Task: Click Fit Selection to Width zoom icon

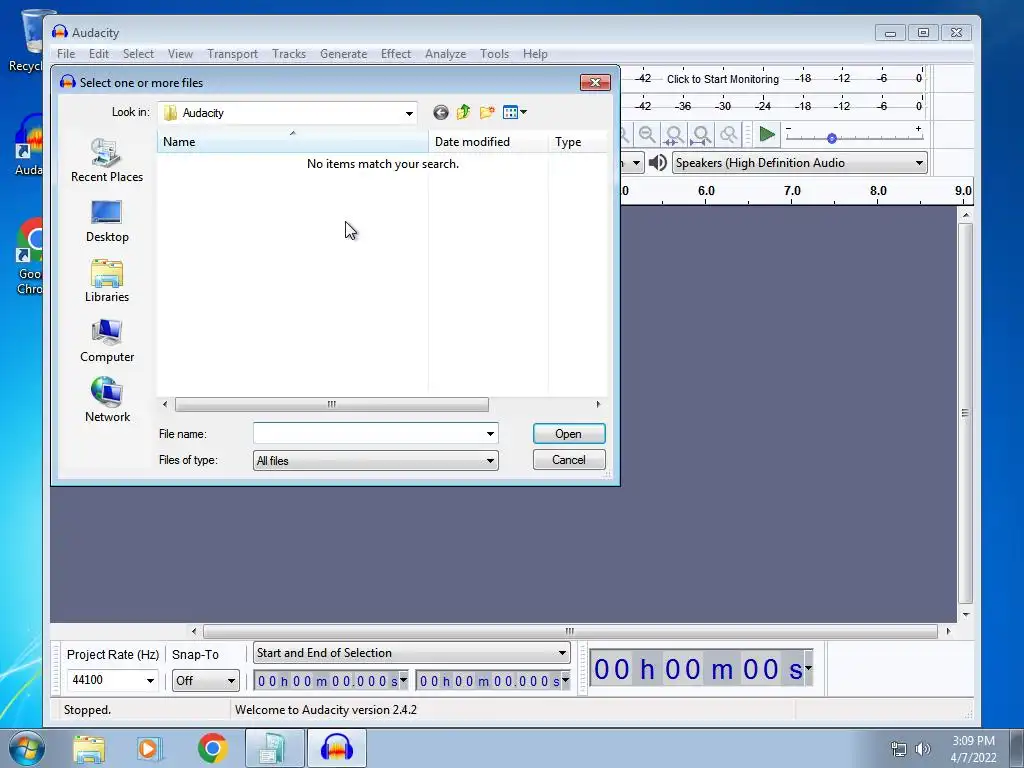Action: [674, 135]
